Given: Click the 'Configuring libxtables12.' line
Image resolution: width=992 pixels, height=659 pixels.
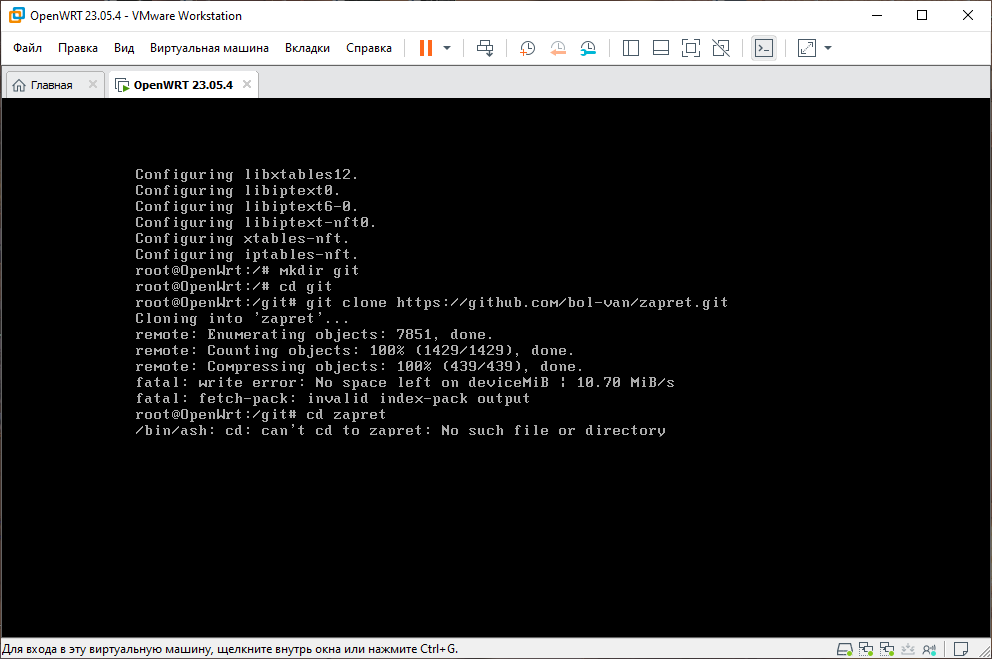Looking at the screenshot, I should [x=246, y=174].
